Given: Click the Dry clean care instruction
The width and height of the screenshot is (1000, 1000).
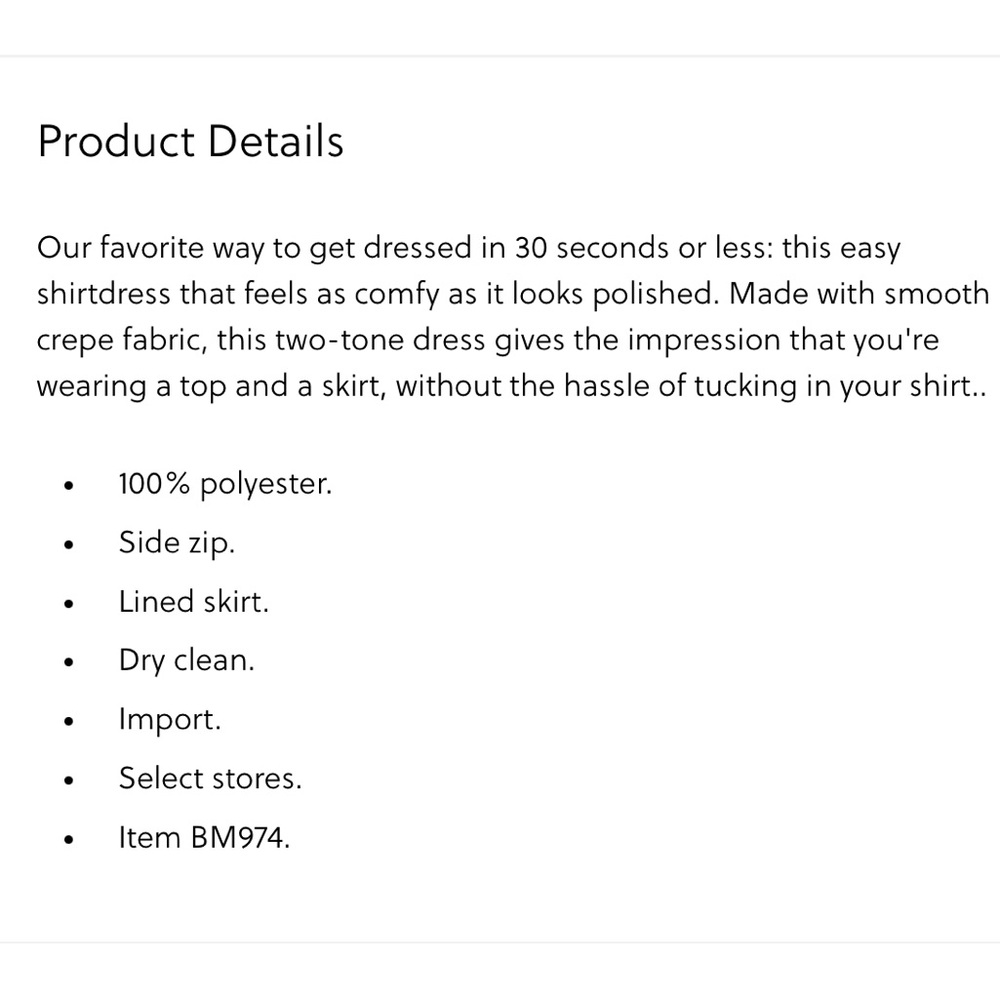Looking at the screenshot, I should tap(186, 661).
